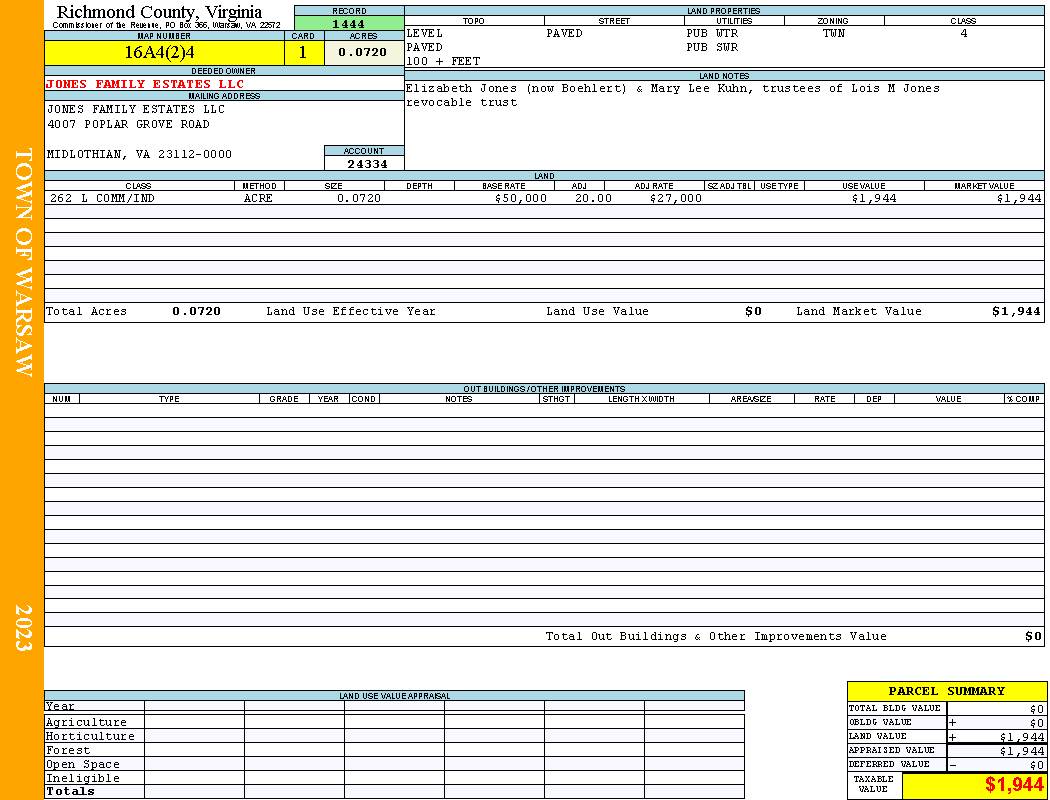Select deeded owner JONES FAMILY ESTATES LLC

(x=145, y=84)
